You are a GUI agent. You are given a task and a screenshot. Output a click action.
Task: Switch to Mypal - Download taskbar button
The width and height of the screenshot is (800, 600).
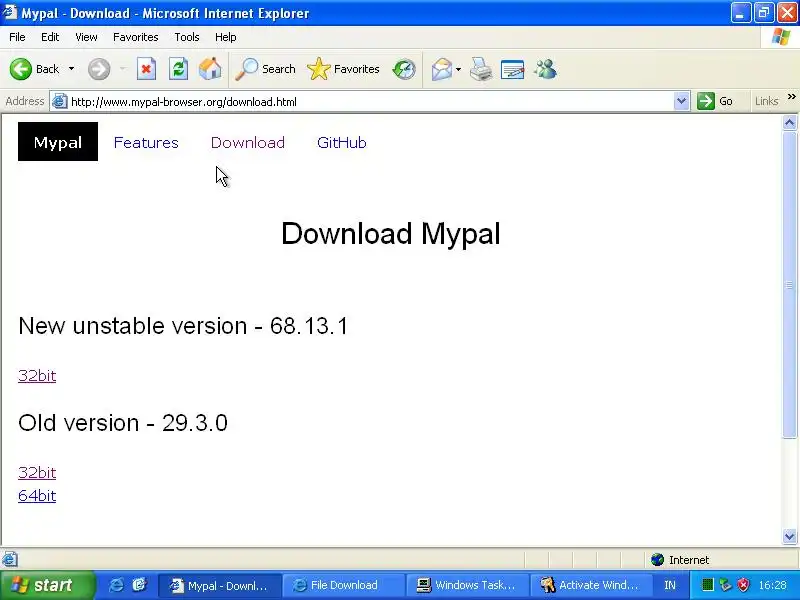pos(219,585)
